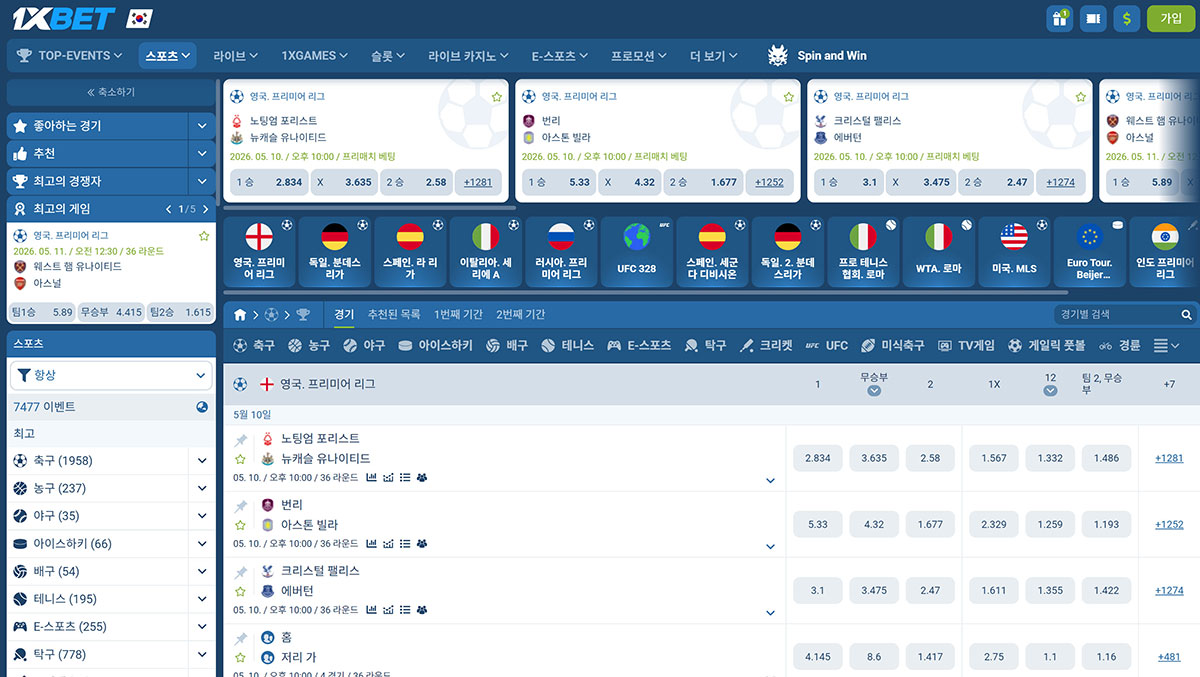The image size is (1200, 677).
Task: Select odds 4.145 in 홈 row
Action: coord(817,656)
